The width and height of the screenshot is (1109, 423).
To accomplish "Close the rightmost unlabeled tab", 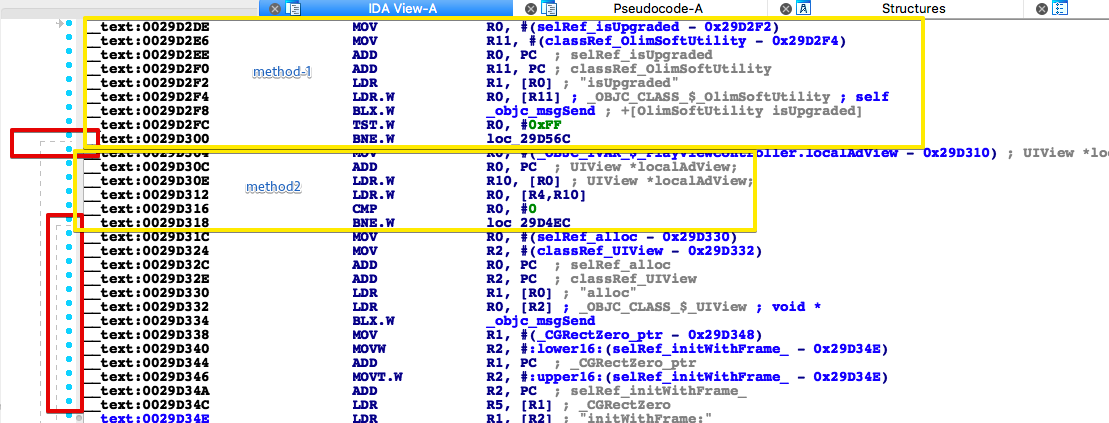I will tap(1042, 8).
